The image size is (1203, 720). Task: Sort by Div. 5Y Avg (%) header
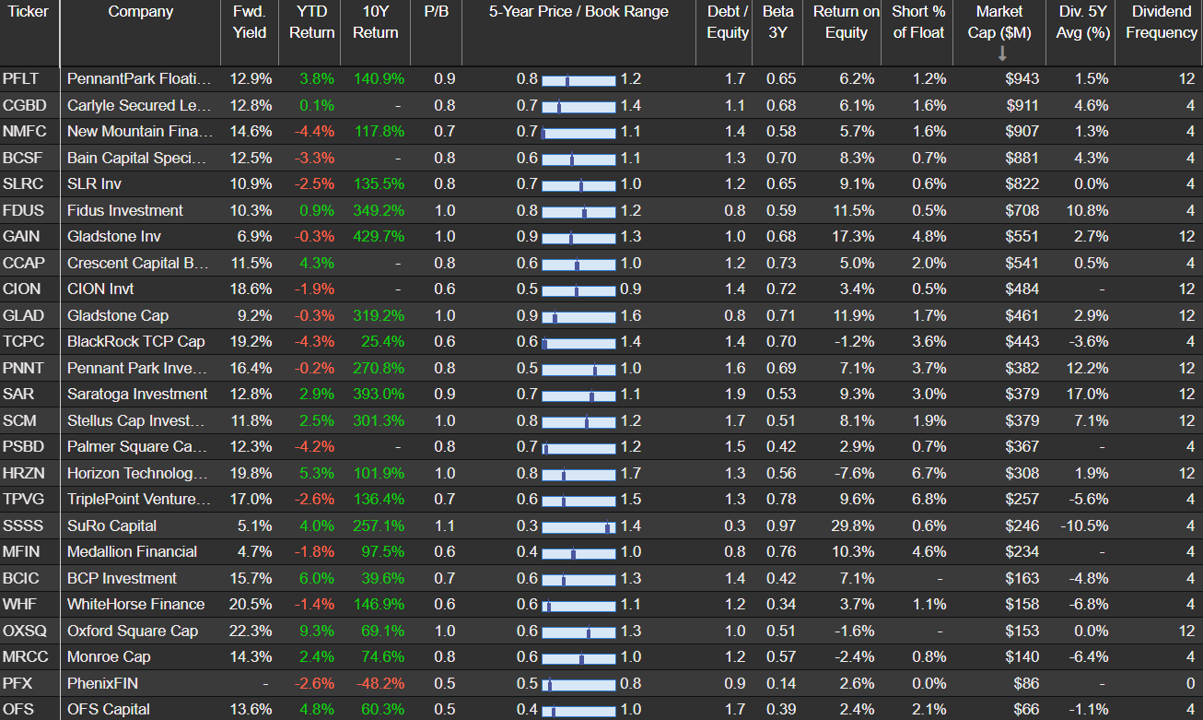[1083, 22]
